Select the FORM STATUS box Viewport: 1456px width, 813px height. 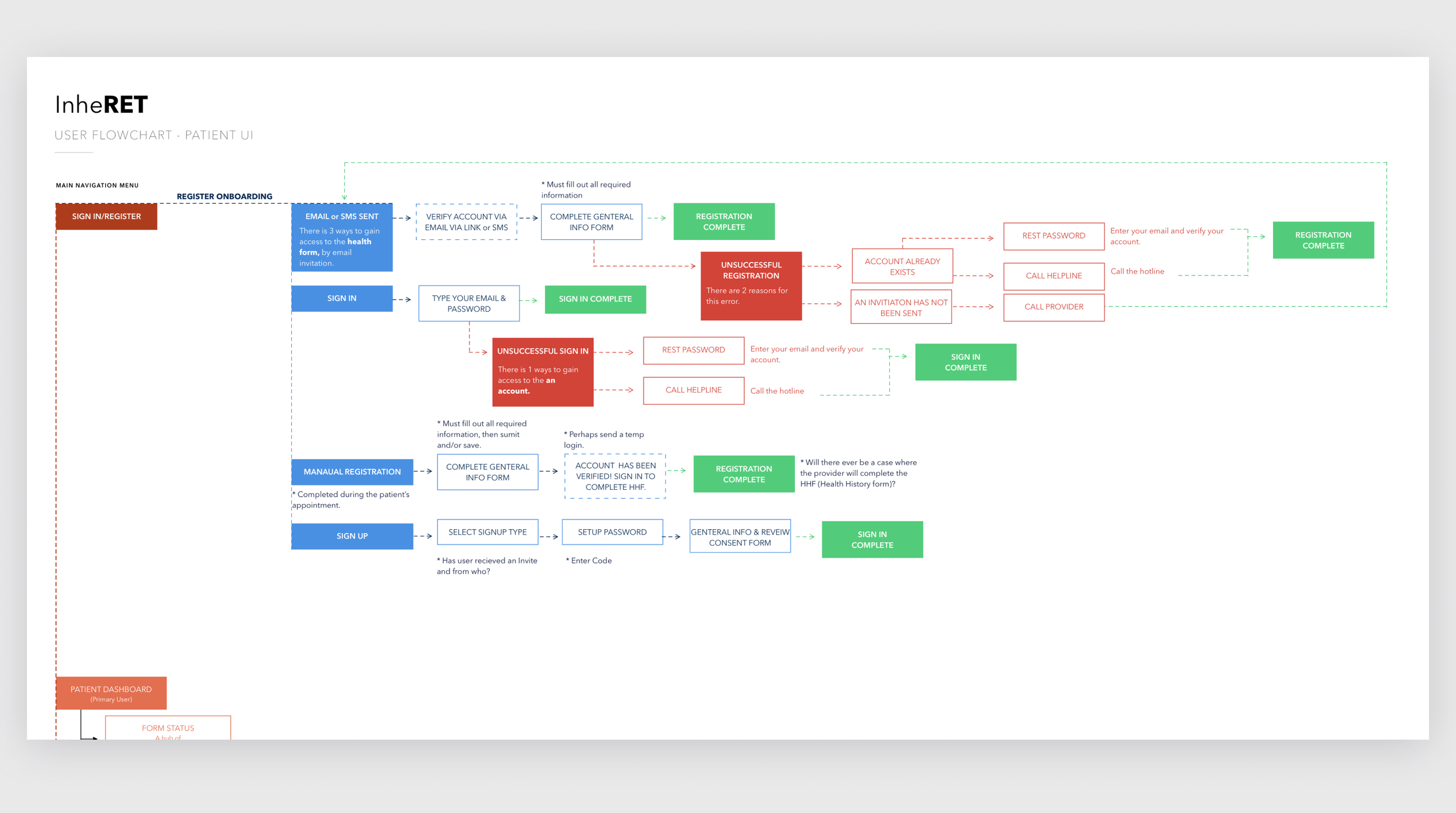(x=168, y=729)
